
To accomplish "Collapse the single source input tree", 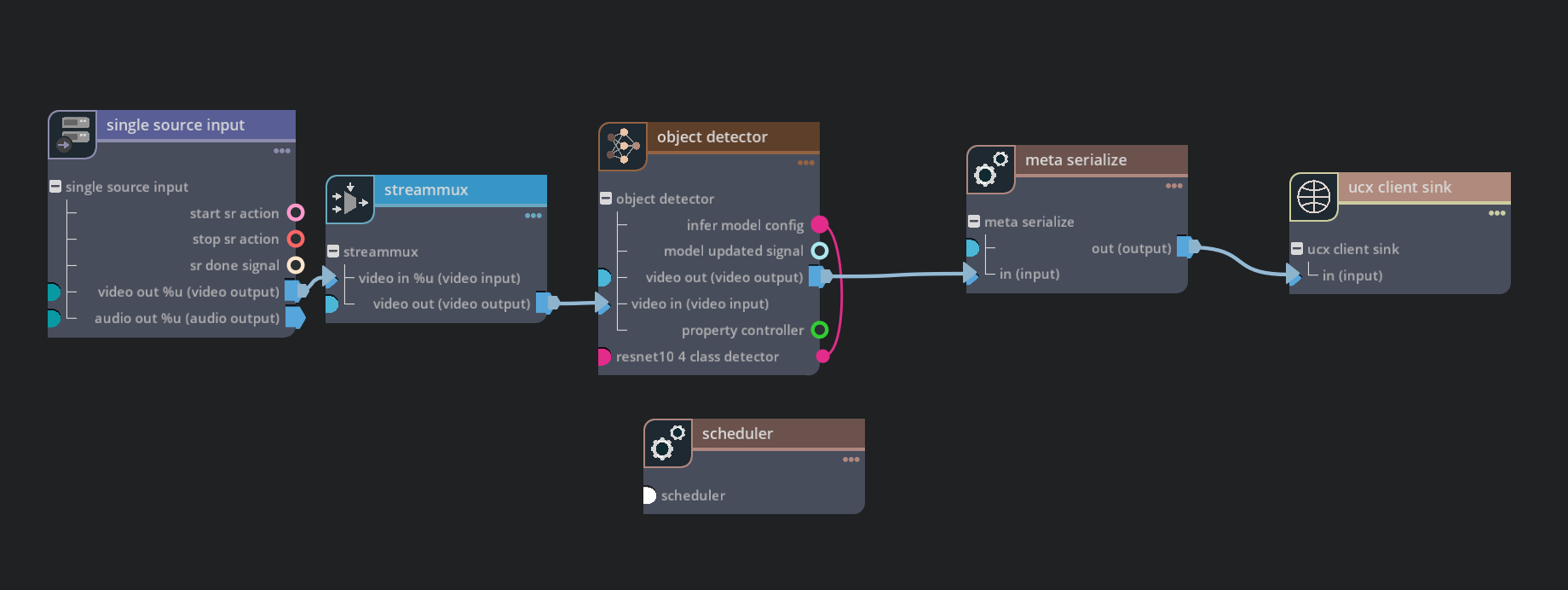I will (55, 186).
